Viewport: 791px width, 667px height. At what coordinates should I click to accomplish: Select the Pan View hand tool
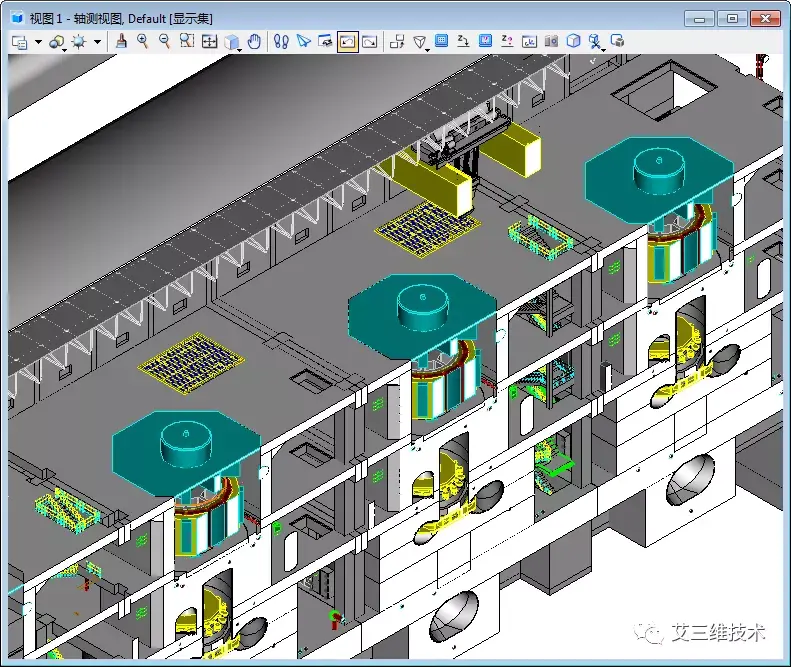coord(255,41)
